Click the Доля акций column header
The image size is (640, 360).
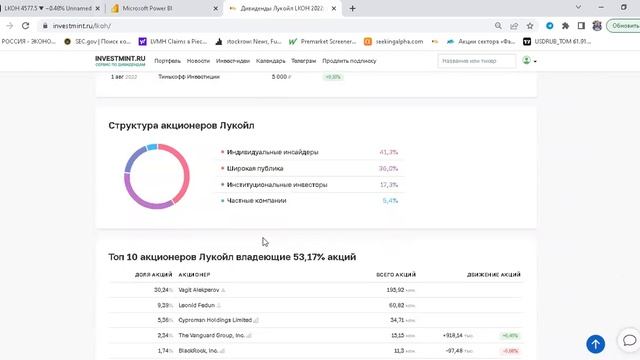tap(153, 275)
